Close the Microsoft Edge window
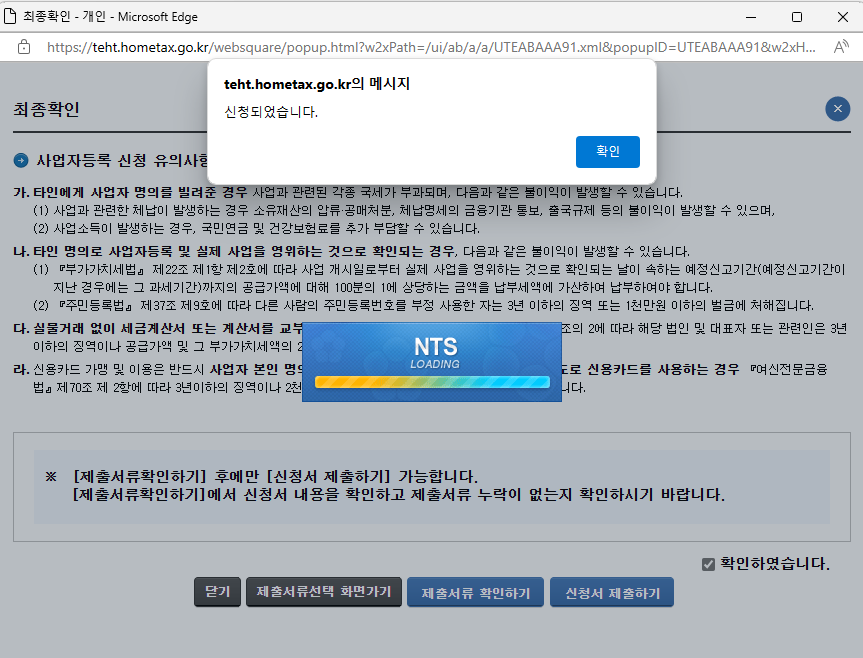The height and width of the screenshot is (658, 863). tap(843, 17)
